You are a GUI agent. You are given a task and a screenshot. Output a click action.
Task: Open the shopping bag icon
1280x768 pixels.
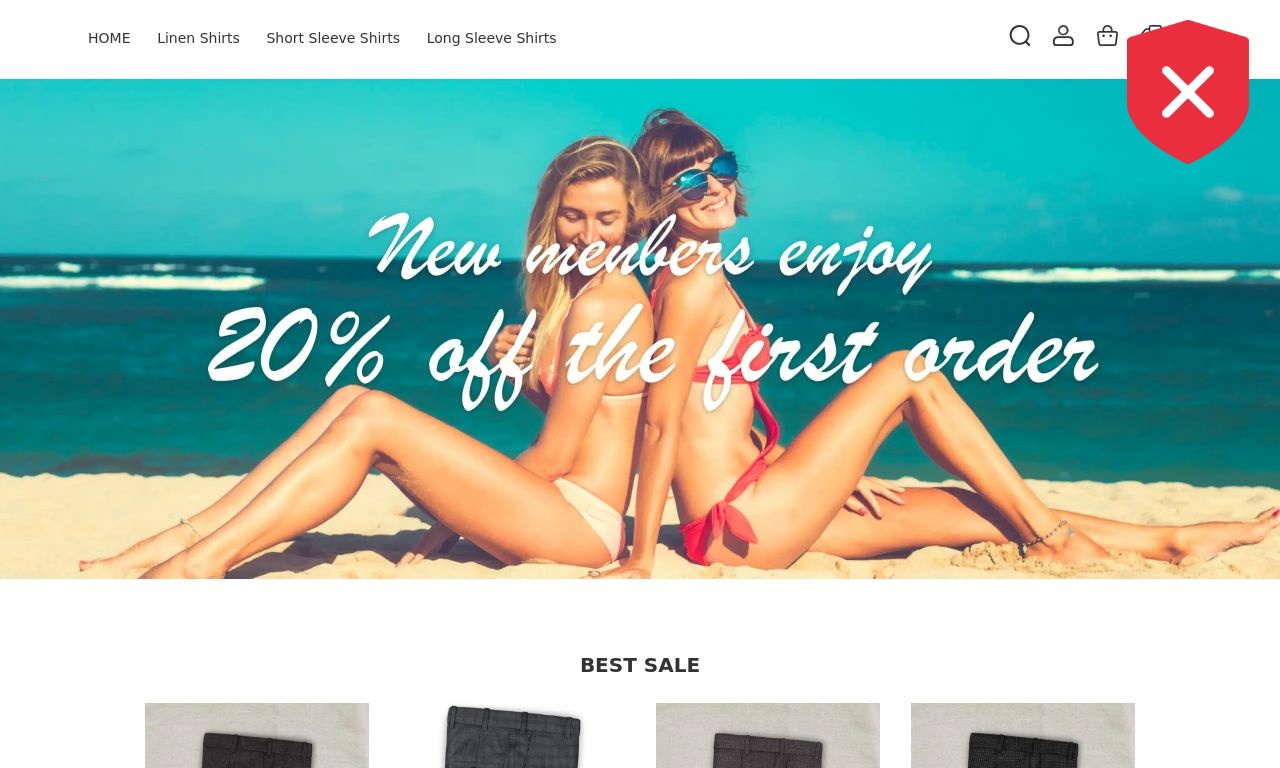(x=1107, y=36)
